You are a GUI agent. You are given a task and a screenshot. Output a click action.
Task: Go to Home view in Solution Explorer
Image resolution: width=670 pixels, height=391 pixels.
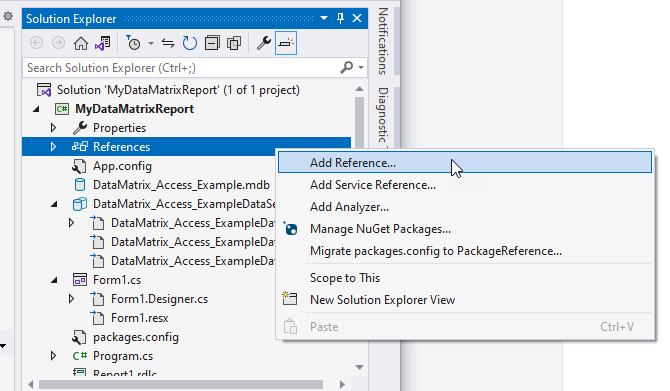pyautogui.click(x=81, y=43)
